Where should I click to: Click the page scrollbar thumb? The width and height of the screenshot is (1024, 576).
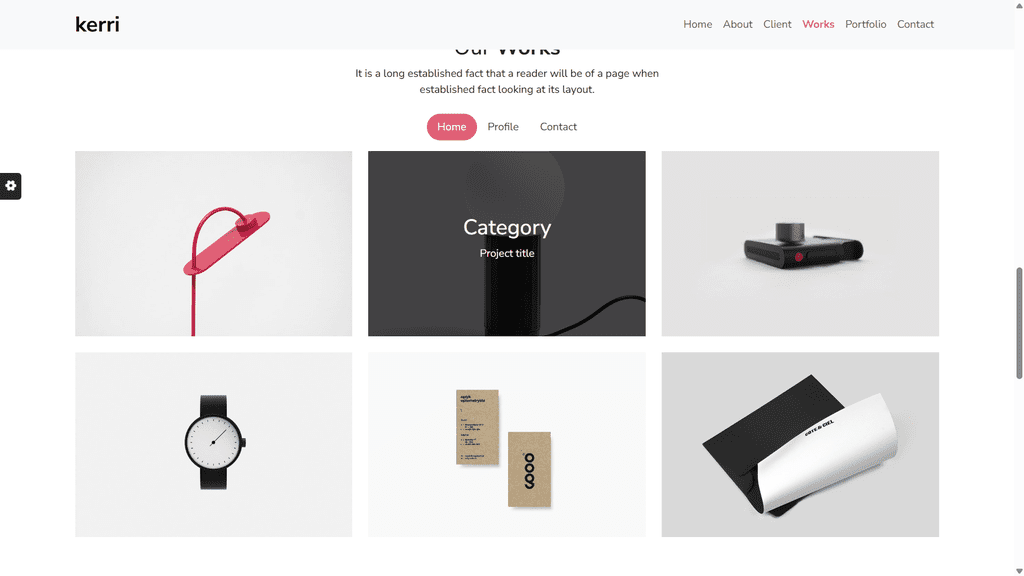(1019, 323)
